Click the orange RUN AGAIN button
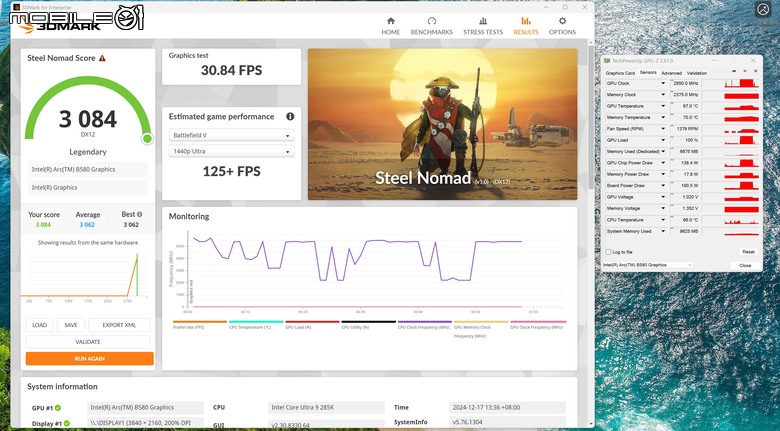Image resolution: width=780 pixels, height=431 pixels. [90, 359]
